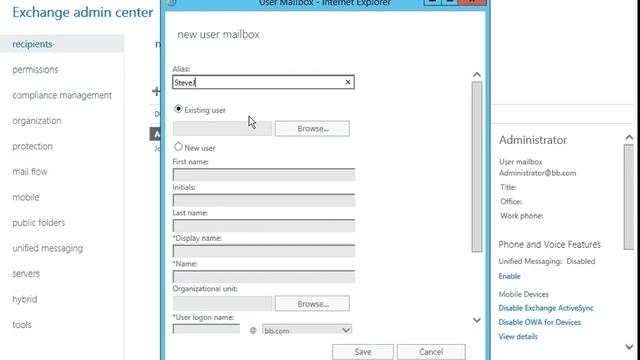Click the details pane scroll down arrow
The height and width of the screenshot is (360, 640).
coord(629,347)
